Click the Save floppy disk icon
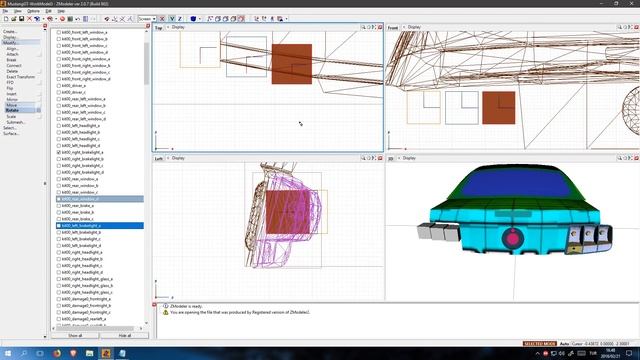640x360 pixels. tap(21, 19)
